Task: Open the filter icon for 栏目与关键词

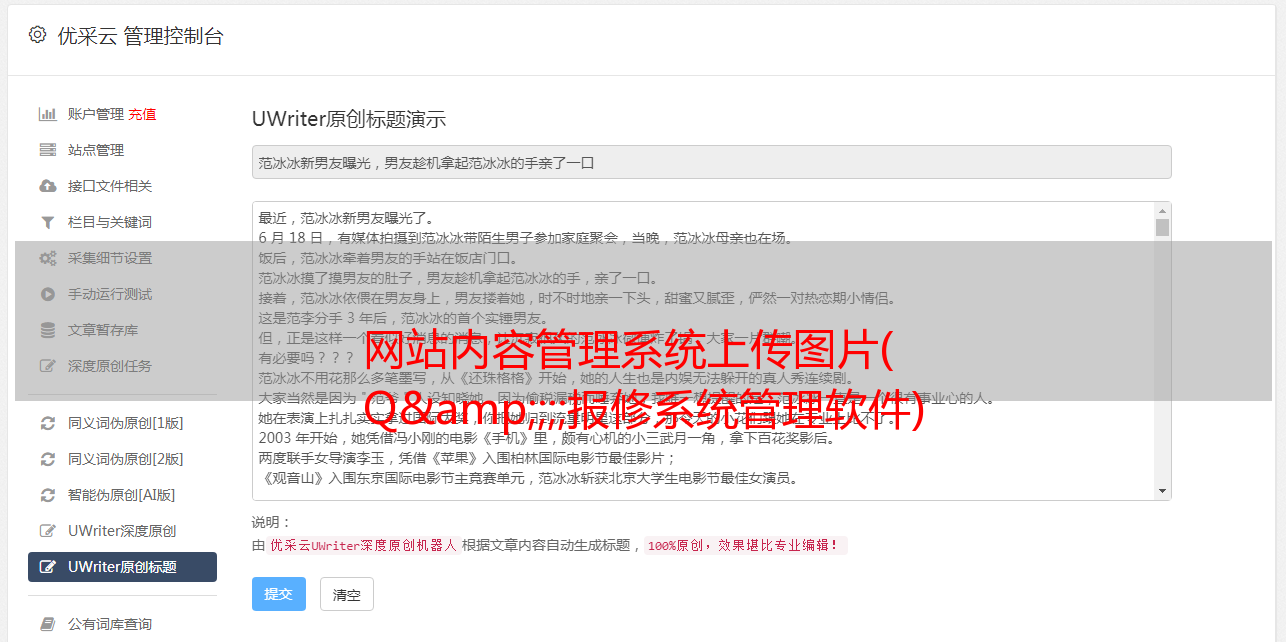Action: pos(47,222)
